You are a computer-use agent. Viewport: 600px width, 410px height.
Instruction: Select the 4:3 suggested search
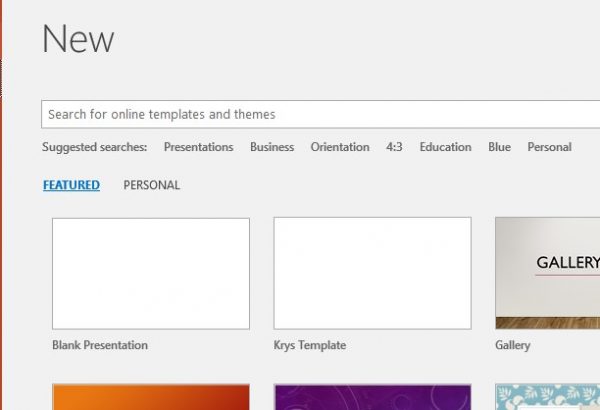394,147
